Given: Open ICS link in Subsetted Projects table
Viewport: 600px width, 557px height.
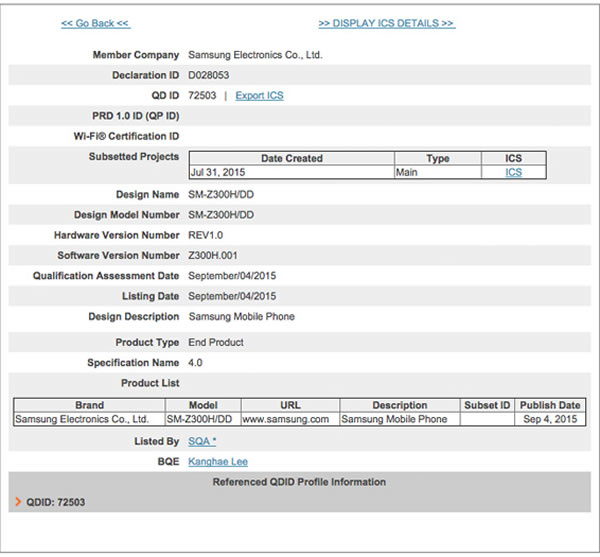Looking at the screenshot, I should (513, 172).
